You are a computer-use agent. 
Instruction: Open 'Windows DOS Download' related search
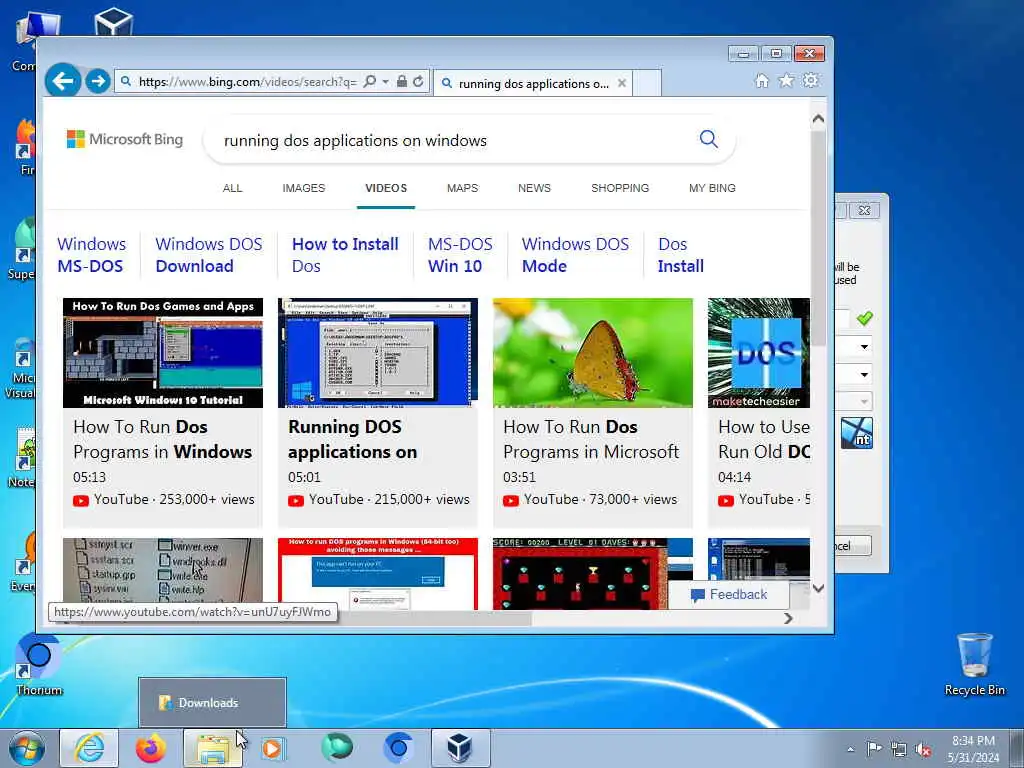[x=208, y=255]
